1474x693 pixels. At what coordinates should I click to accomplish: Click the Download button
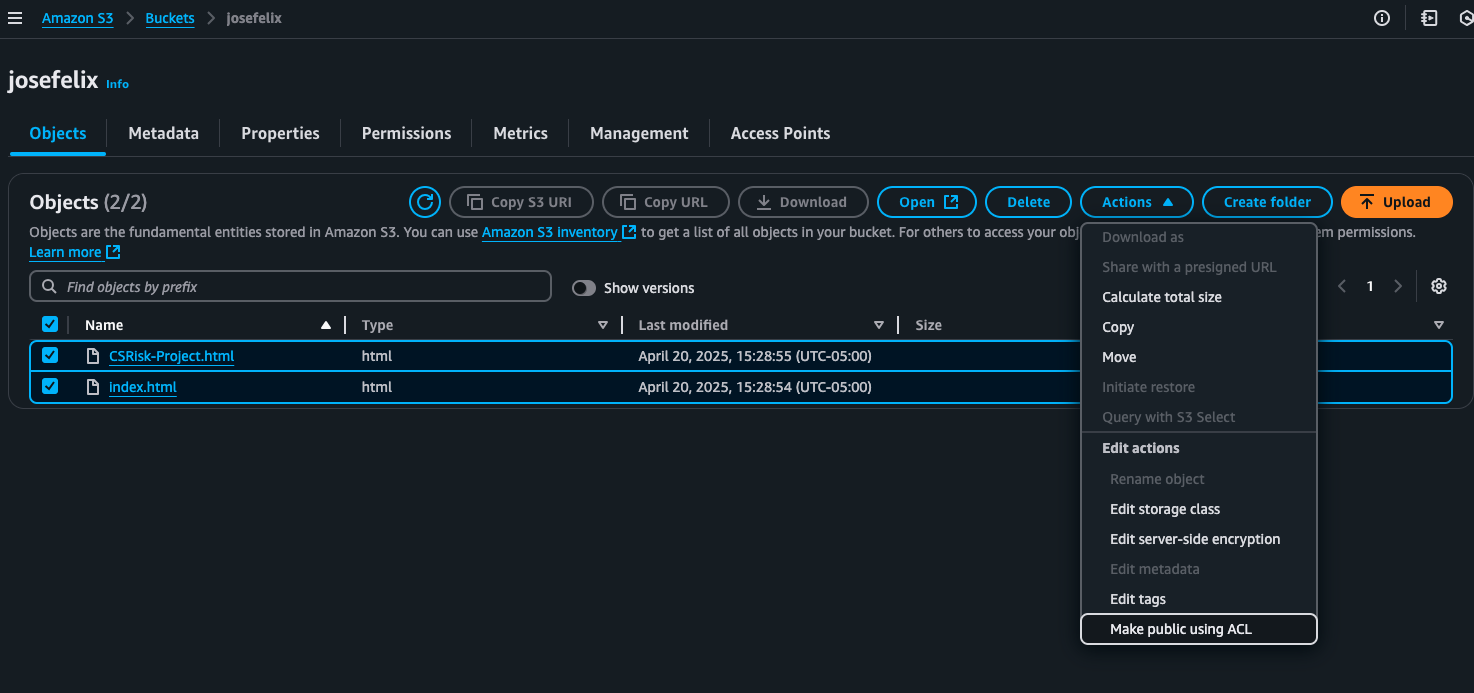pyautogui.click(x=802, y=202)
